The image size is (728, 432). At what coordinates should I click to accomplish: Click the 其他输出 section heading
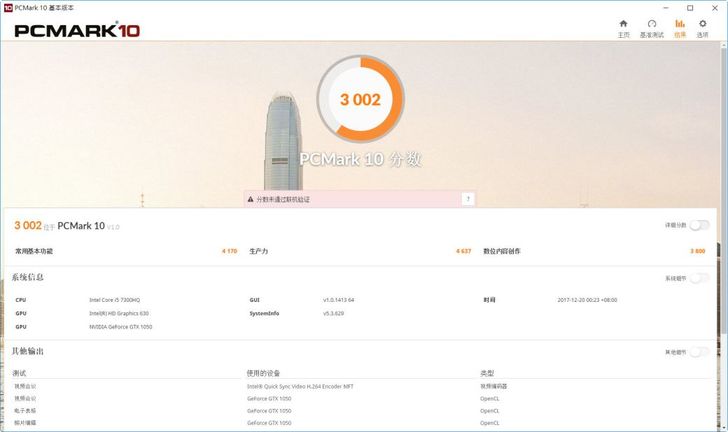(x=28, y=351)
